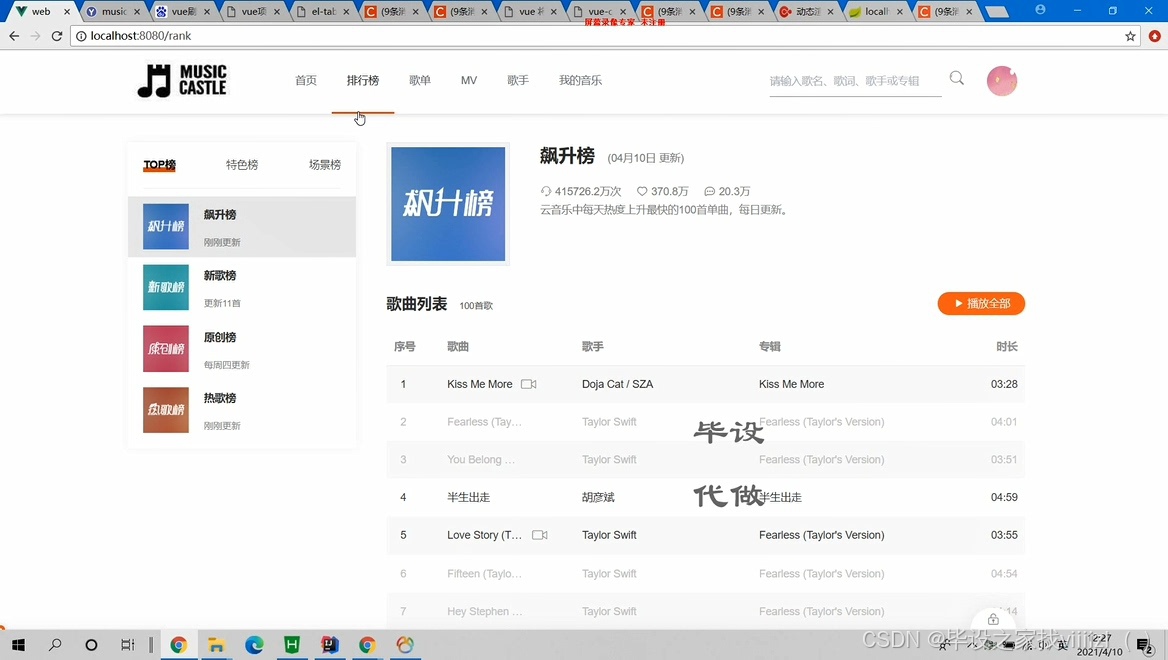Open the new tab button
This screenshot has height=660, width=1168.
click(996, 12)
